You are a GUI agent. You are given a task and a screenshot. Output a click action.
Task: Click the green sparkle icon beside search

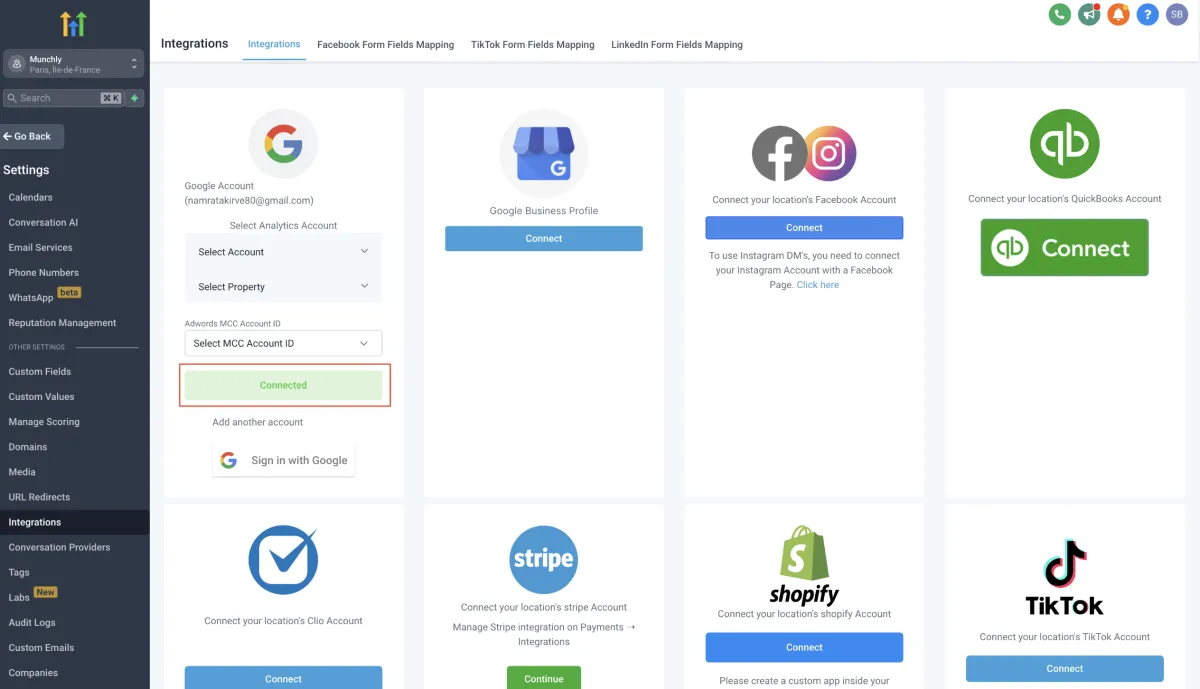[x=135, y=98]
